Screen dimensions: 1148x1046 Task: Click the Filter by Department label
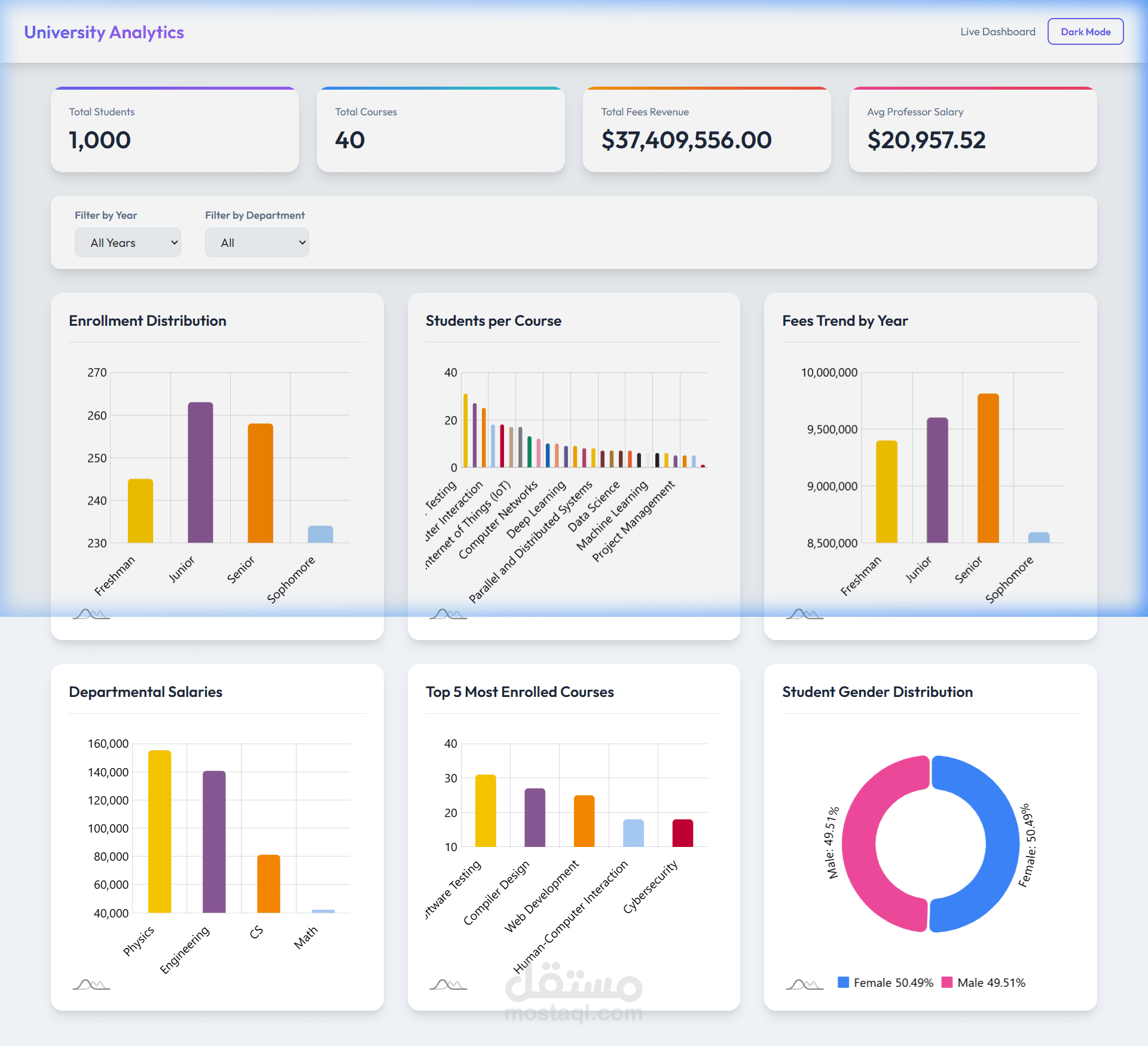pos(255,215)
